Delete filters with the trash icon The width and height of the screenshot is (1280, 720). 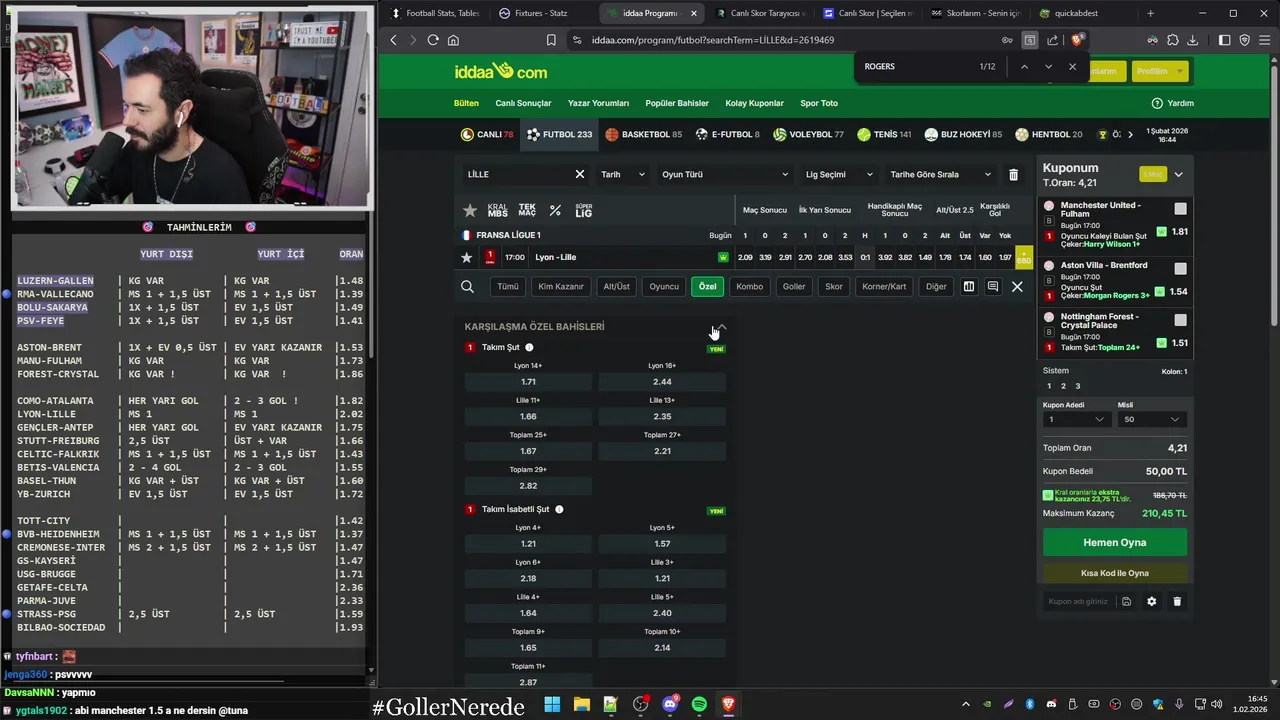(x=1013, y=174)
